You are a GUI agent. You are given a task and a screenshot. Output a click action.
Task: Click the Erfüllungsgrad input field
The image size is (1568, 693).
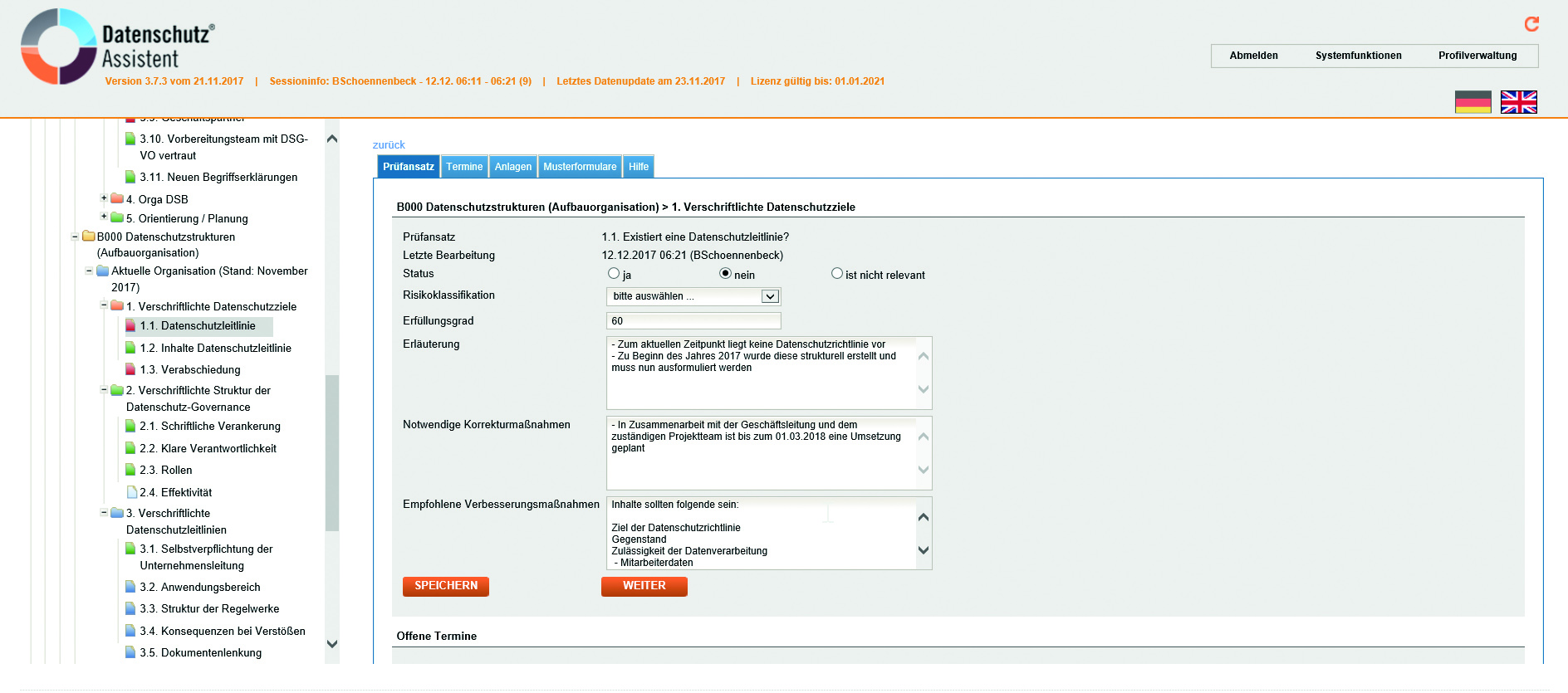tap(693, 321)
